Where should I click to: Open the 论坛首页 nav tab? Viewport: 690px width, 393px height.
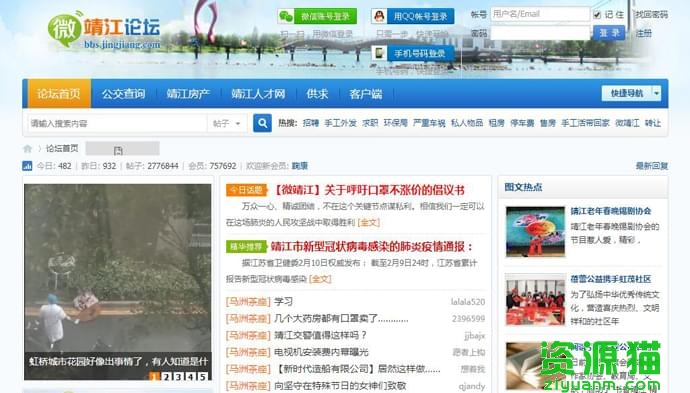[59, 94]
